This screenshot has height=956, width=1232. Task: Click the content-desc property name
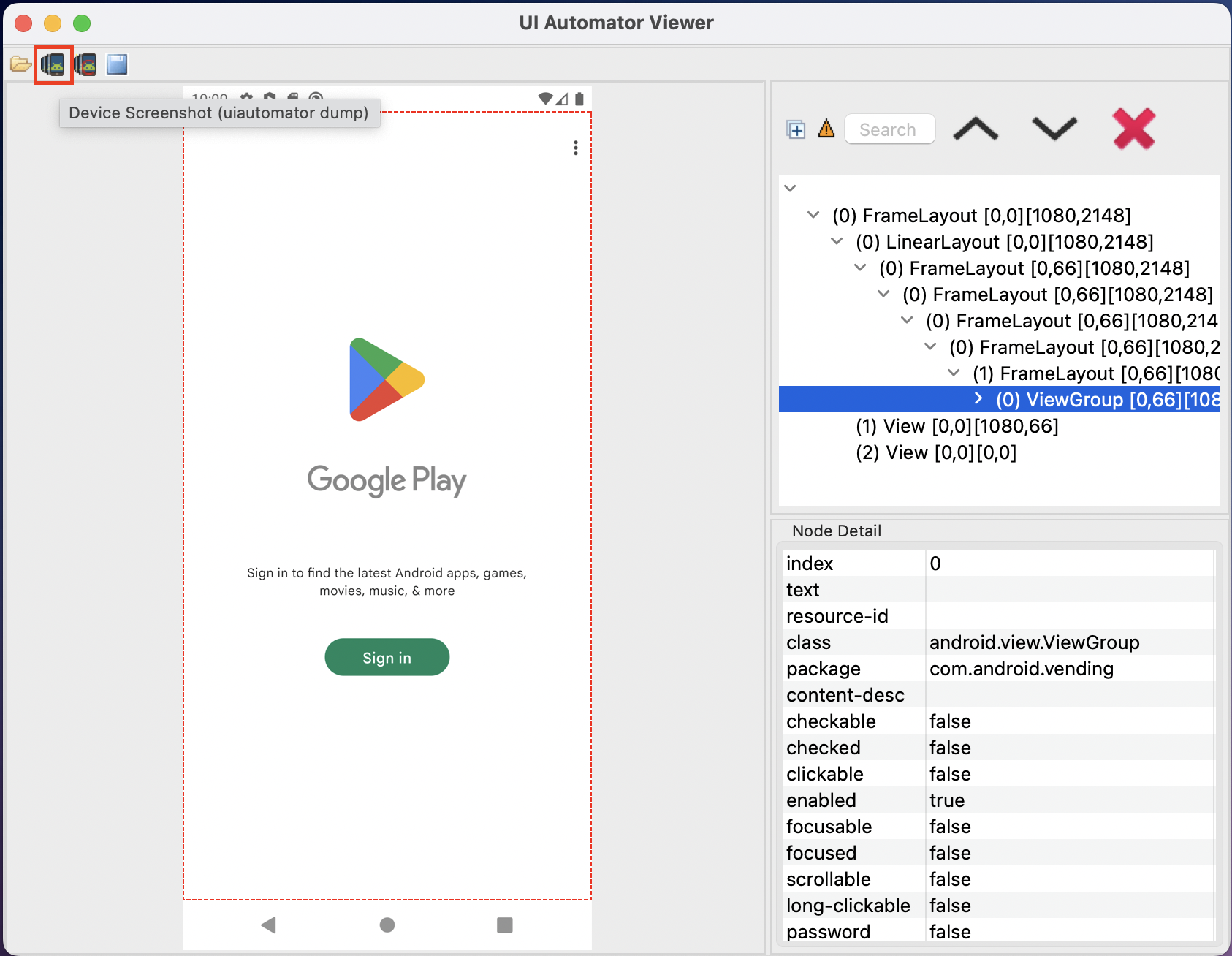845,695
